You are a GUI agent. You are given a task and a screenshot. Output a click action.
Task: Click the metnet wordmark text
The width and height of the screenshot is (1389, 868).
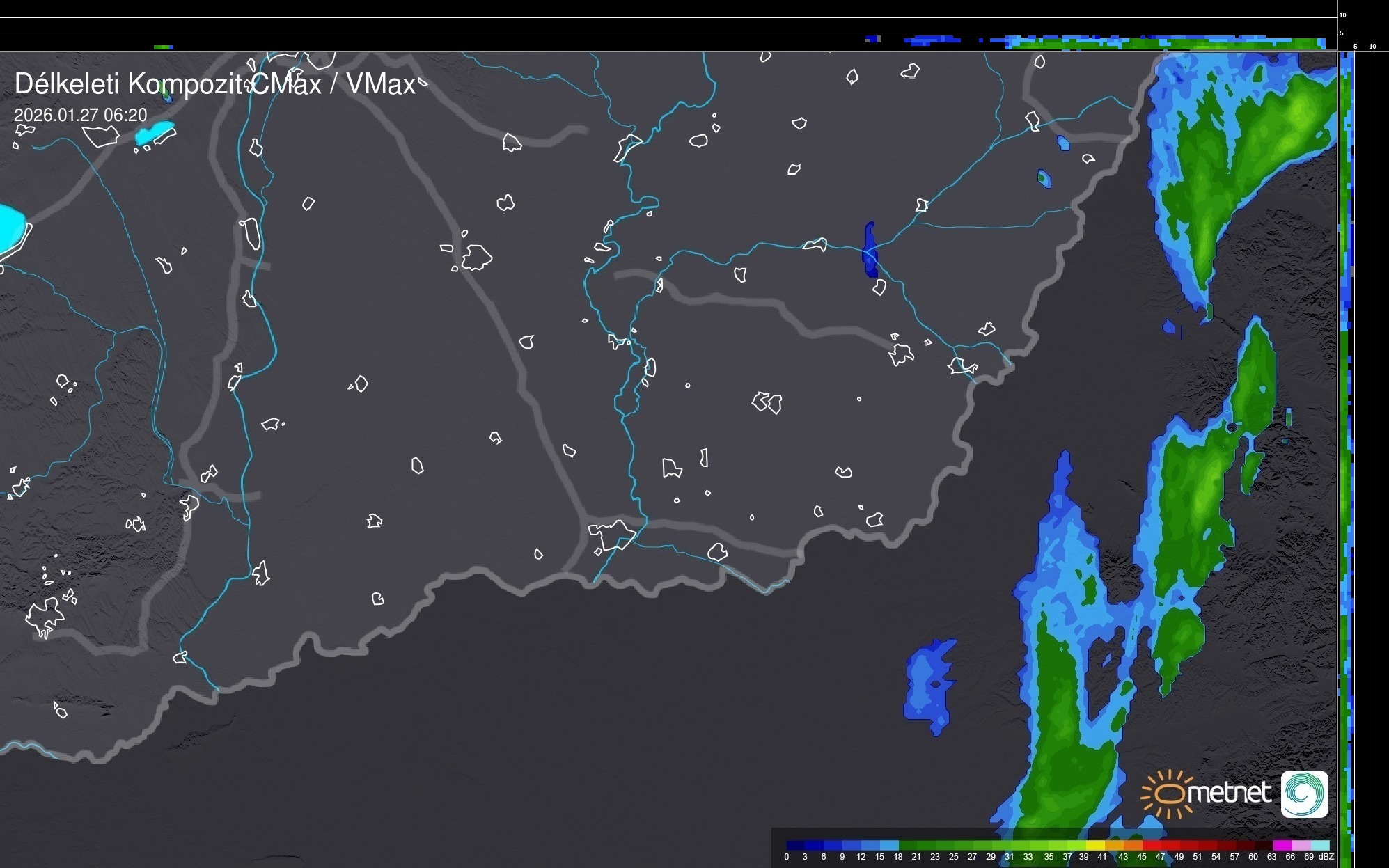pyautogui.click(x=1228, y=793)
